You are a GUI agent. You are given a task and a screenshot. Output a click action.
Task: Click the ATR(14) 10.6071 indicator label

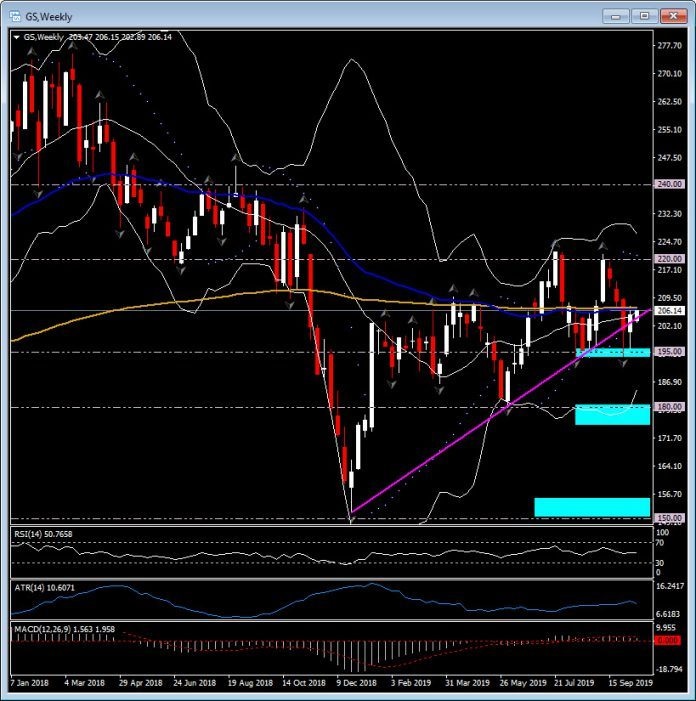point(44,588)
